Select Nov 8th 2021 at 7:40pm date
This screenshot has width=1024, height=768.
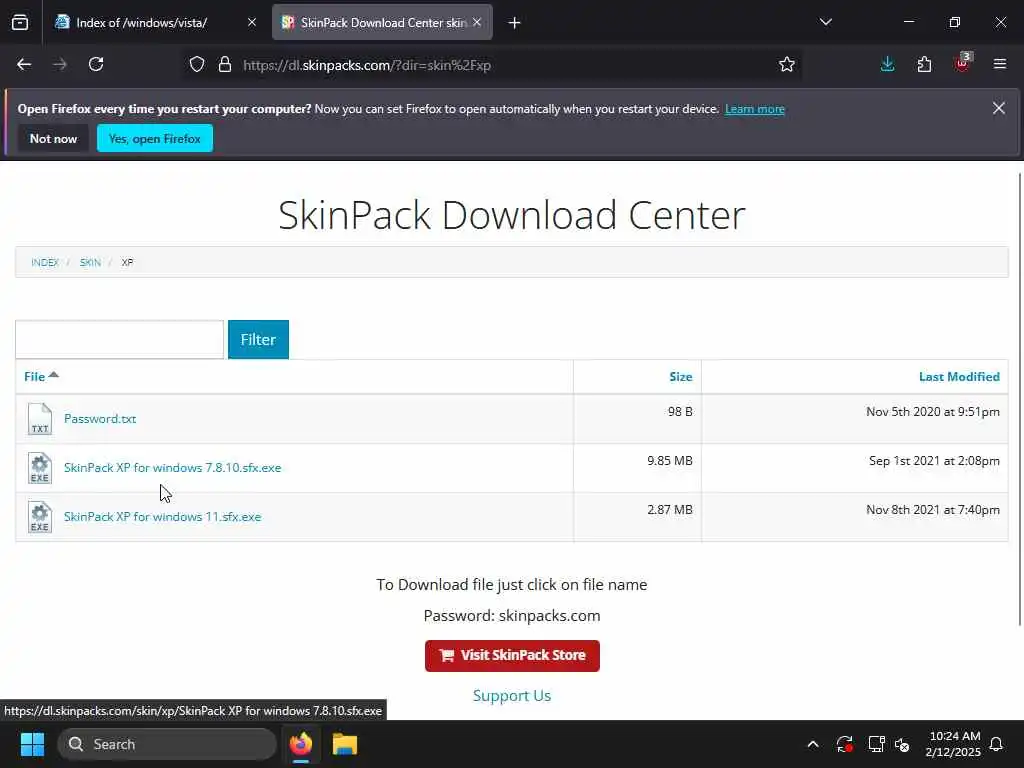(933, 510)
